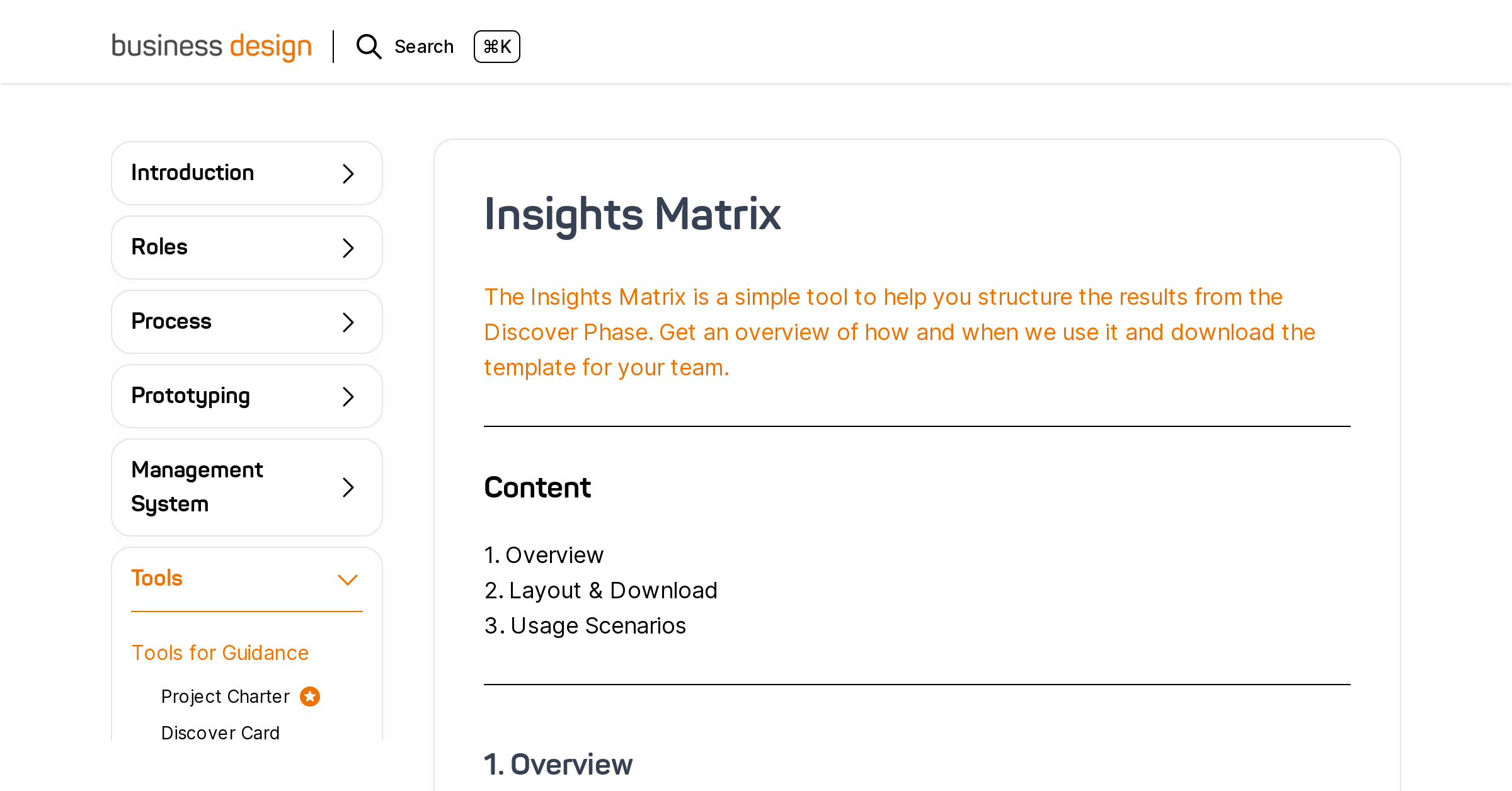Image resolution: width=1512 pixels, height=791 pixels.
Task: Click the ⌘K keyboard shortcut badge
Action: [497, 47]
